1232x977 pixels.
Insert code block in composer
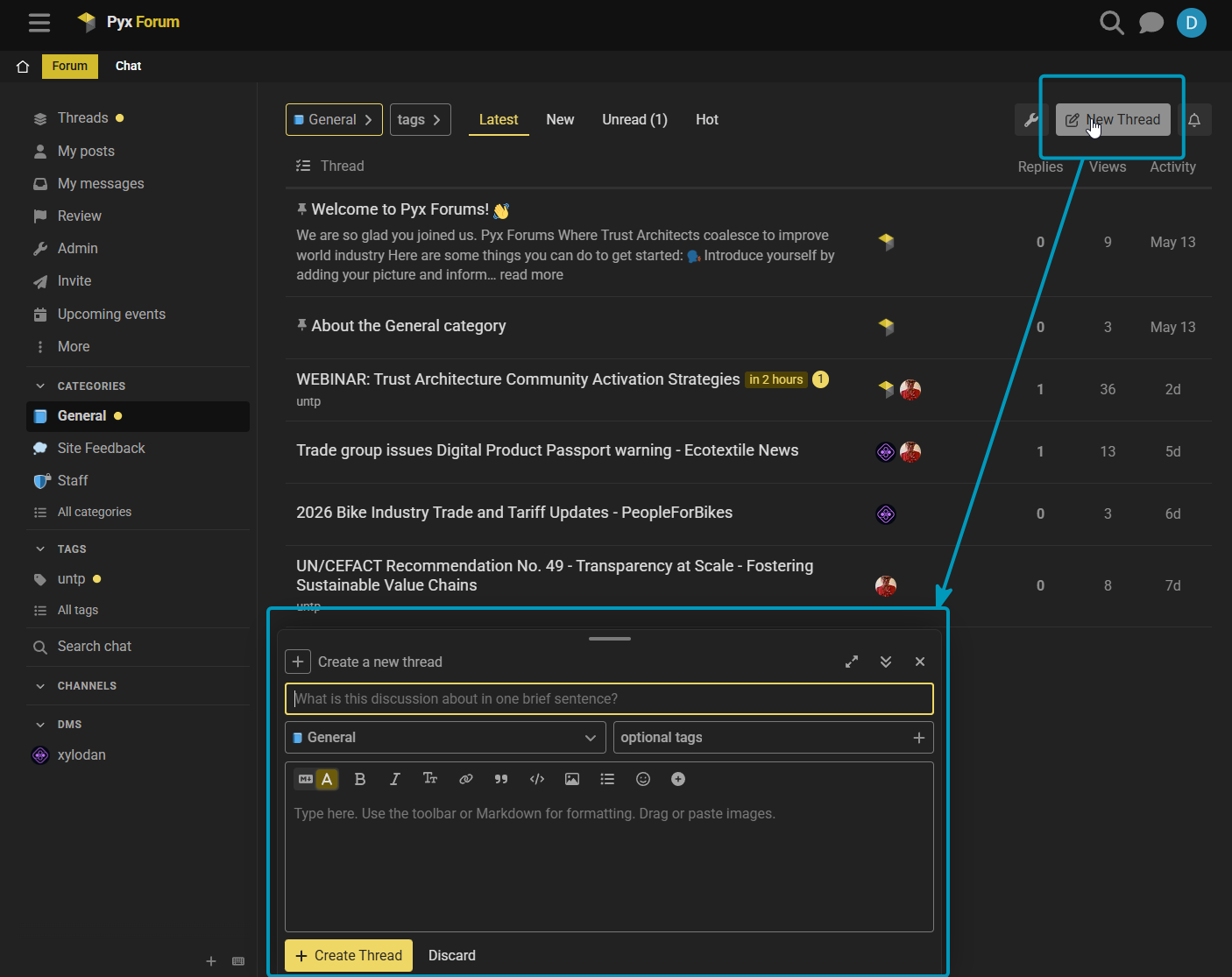point(537,779)
